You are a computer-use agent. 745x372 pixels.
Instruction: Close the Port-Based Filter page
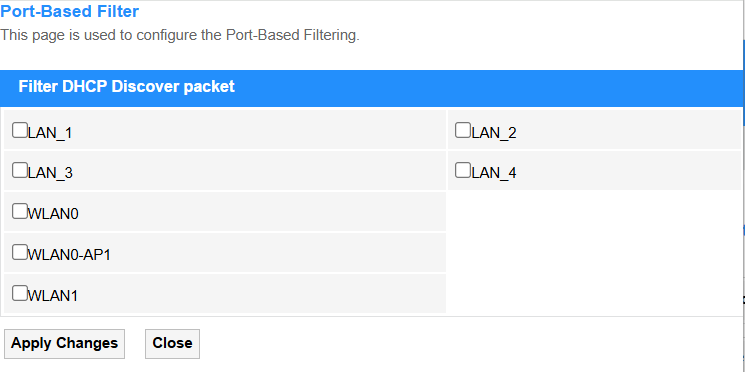[172, 343]
